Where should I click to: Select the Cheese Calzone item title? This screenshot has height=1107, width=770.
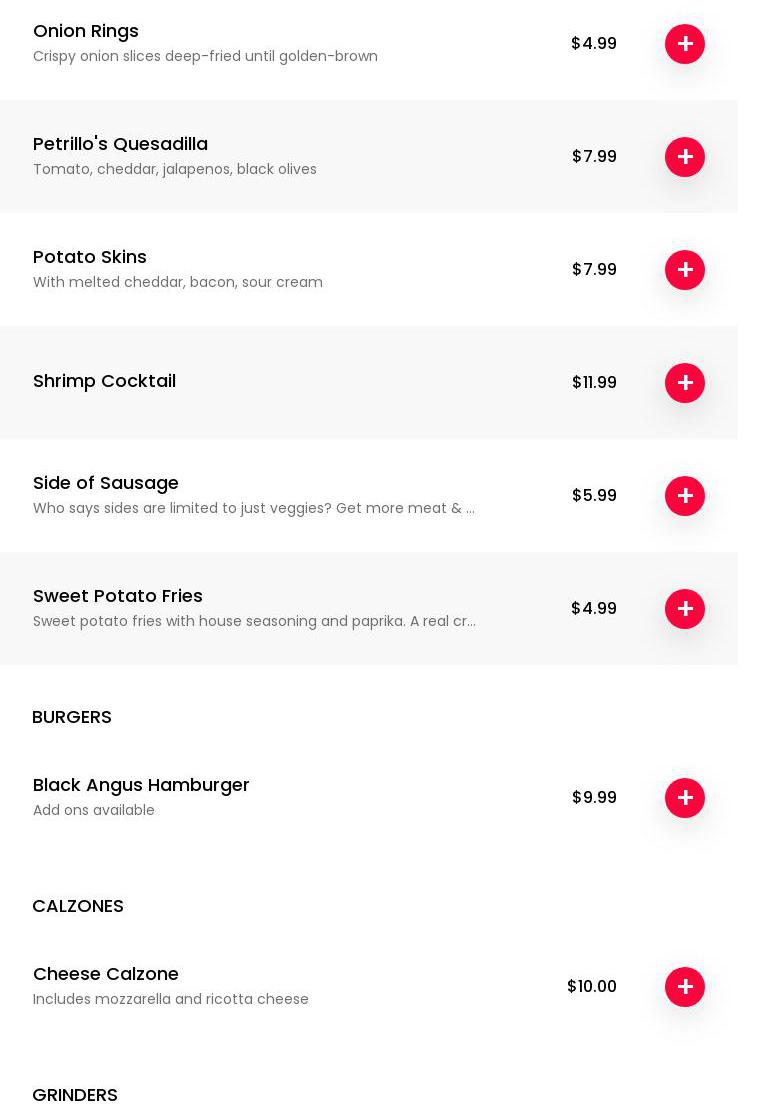tap(106, 974)
